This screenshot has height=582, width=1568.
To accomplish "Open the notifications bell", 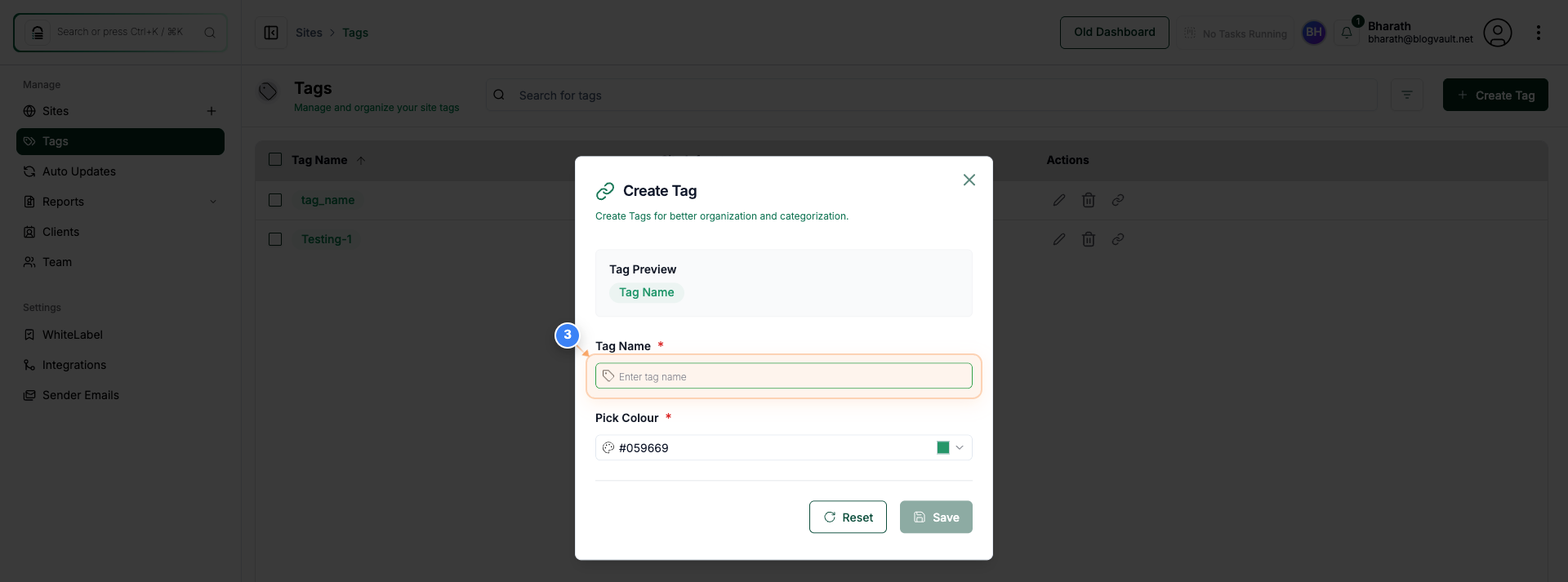I will (1347, 33).
